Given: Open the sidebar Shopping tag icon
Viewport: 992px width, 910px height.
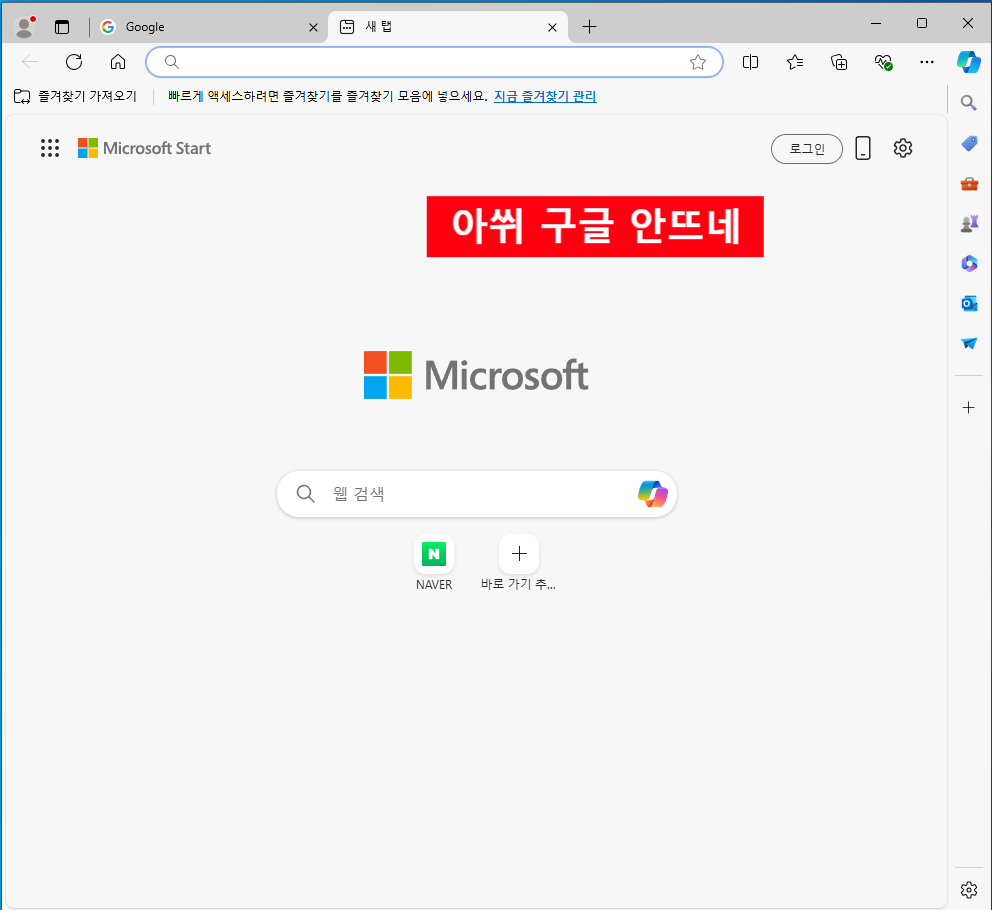Looking at the screenshot, I should coord(969,144).
